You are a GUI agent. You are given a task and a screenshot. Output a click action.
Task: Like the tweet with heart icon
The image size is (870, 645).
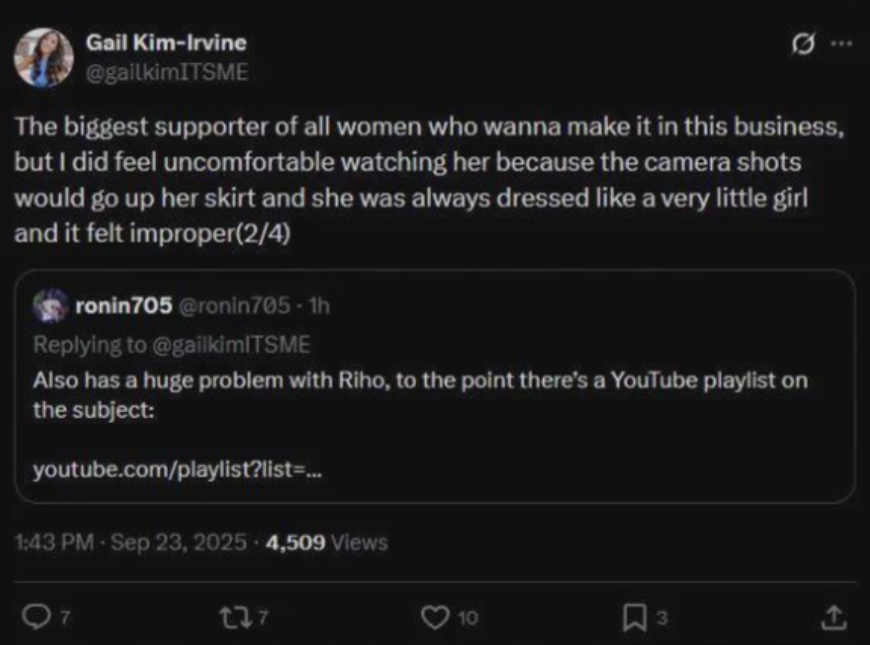(436, 617)
